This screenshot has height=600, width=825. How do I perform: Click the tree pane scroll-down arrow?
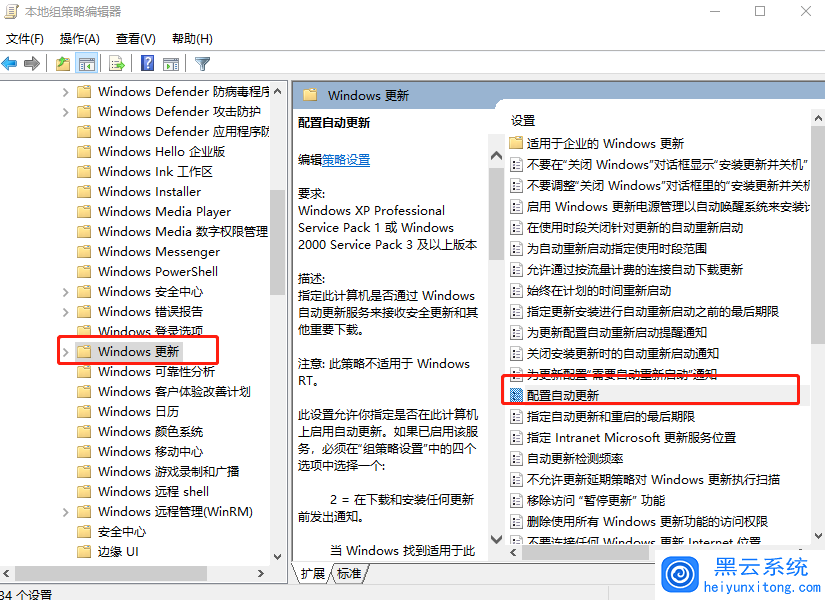[x=278, y=557]
